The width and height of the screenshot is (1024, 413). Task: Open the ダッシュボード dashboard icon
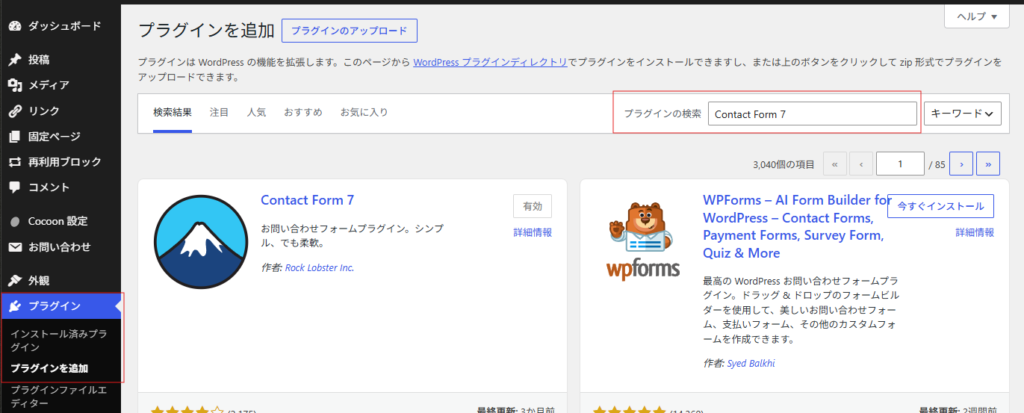tap(15, 27)
